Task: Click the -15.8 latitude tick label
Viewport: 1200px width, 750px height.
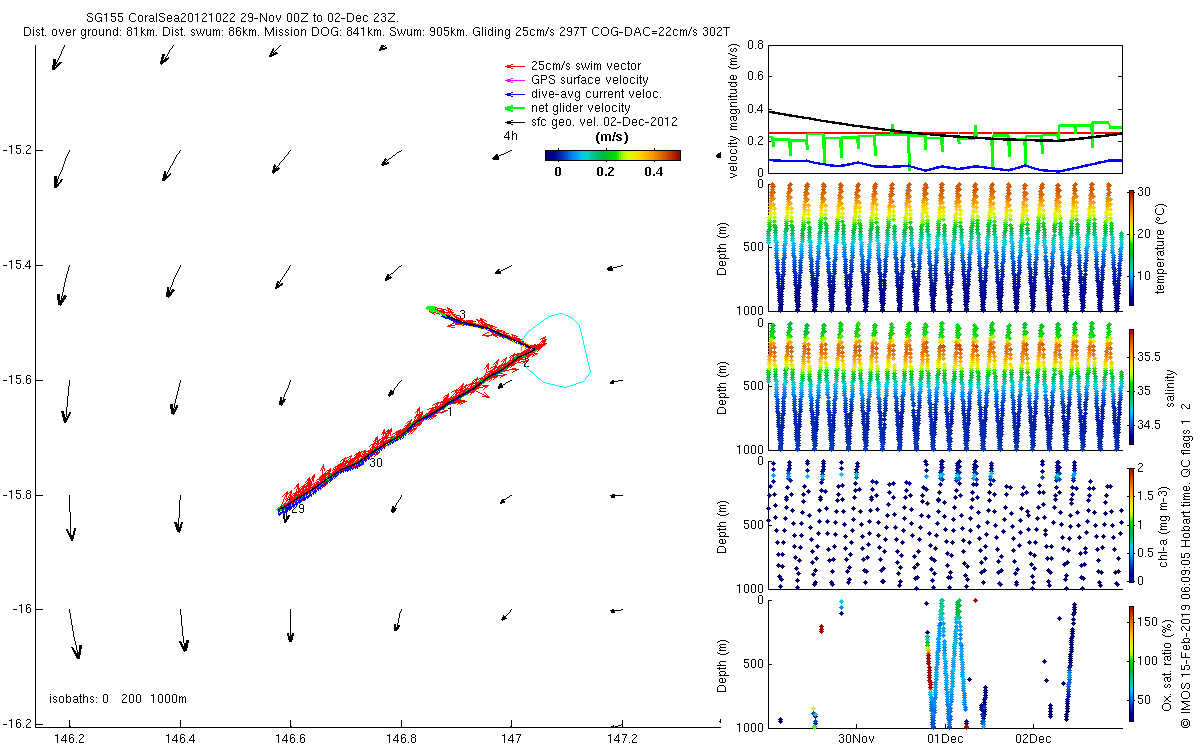Action: [x=18, y=495]
